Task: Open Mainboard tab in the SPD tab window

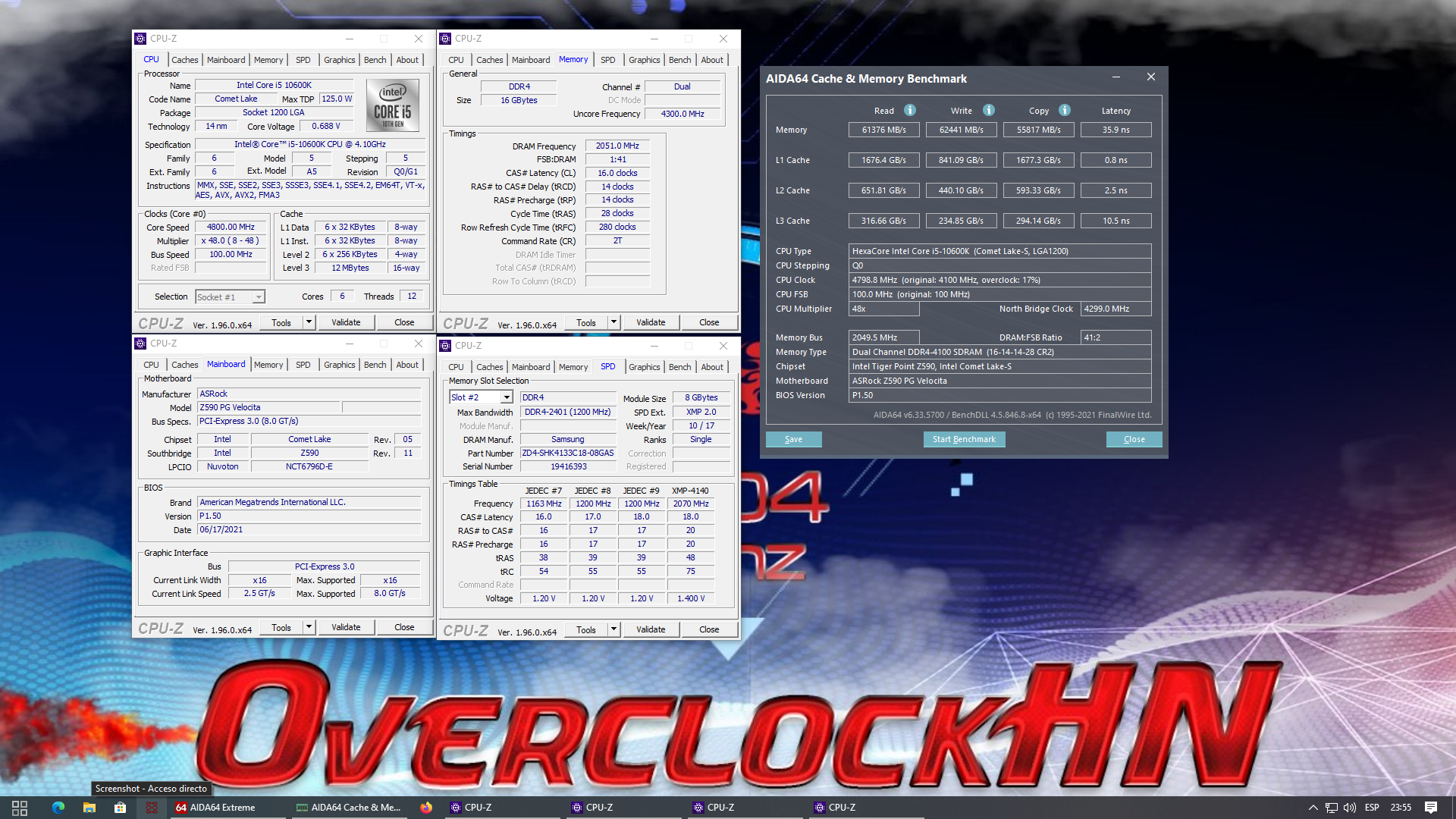Action: point(531,367)
